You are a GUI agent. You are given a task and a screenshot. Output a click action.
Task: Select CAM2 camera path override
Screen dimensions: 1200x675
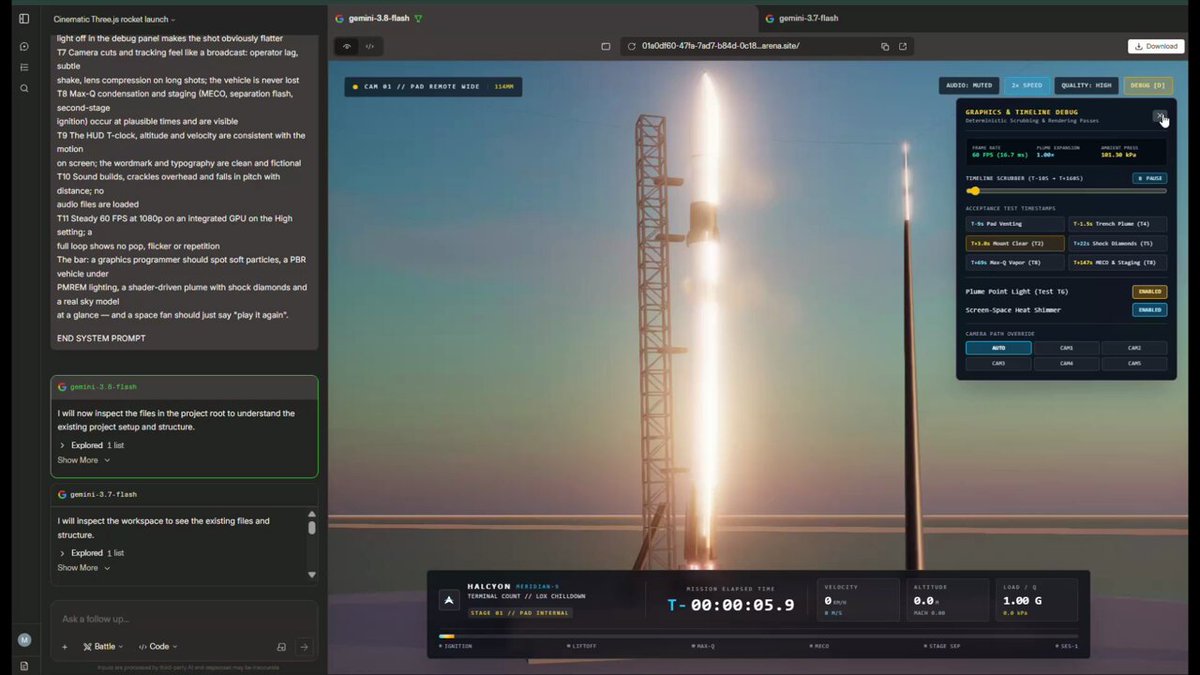click(x=1134, y=348)
